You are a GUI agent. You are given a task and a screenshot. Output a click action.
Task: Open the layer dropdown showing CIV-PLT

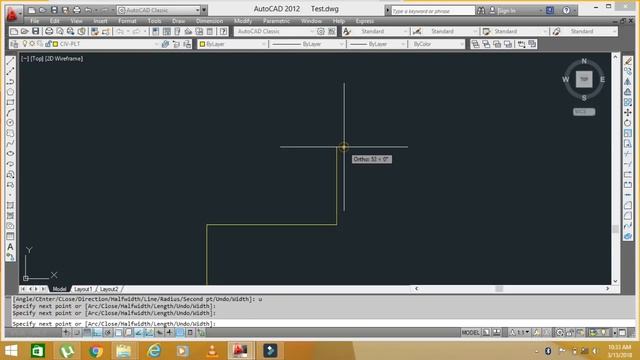pos(90,44)
